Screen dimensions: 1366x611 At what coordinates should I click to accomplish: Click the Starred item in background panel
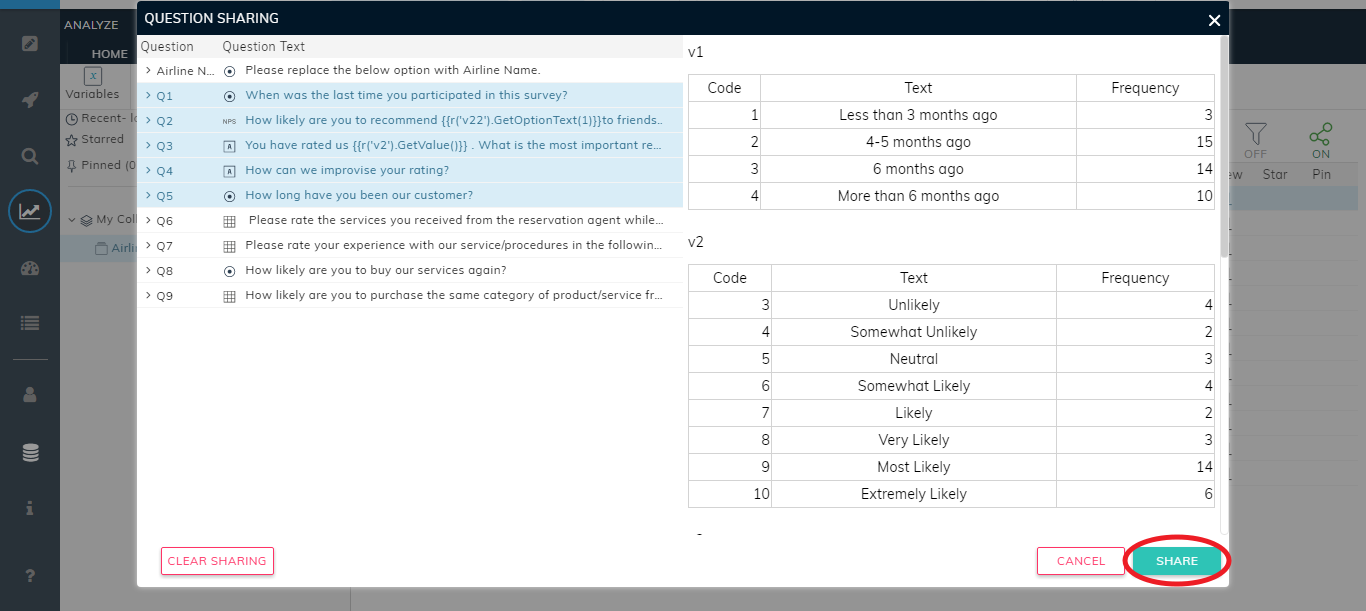click(x=96, y=140)
